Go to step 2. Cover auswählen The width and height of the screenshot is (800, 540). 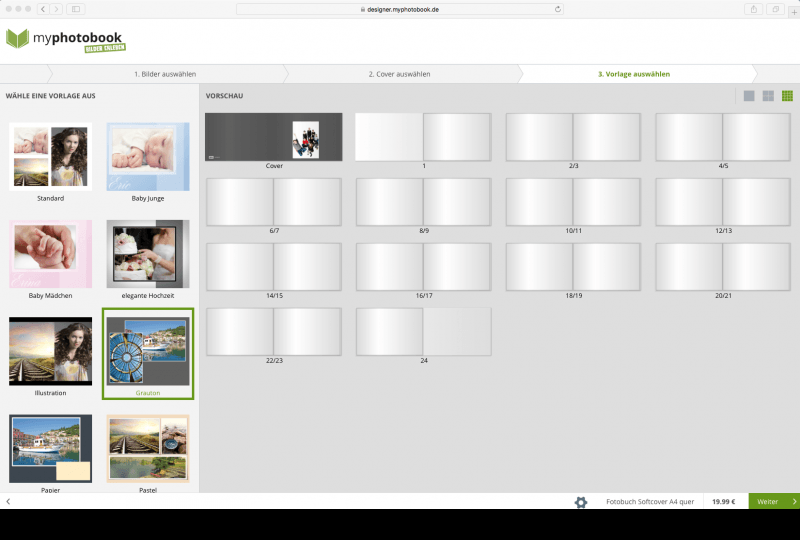399,74
